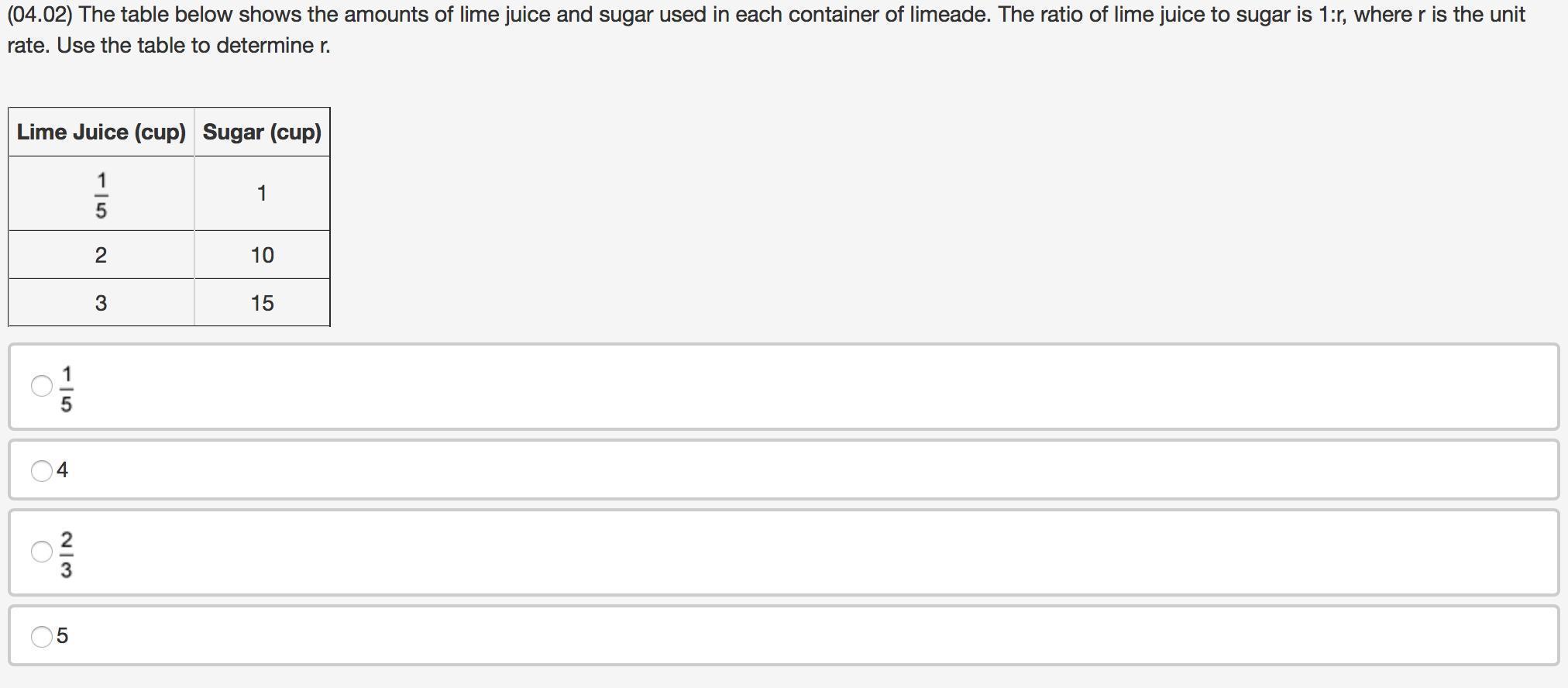Mark the radio button for answer 5
The width and height of the screenshot is (1568, 688).
pyautogui.click(x=41, y=636)
